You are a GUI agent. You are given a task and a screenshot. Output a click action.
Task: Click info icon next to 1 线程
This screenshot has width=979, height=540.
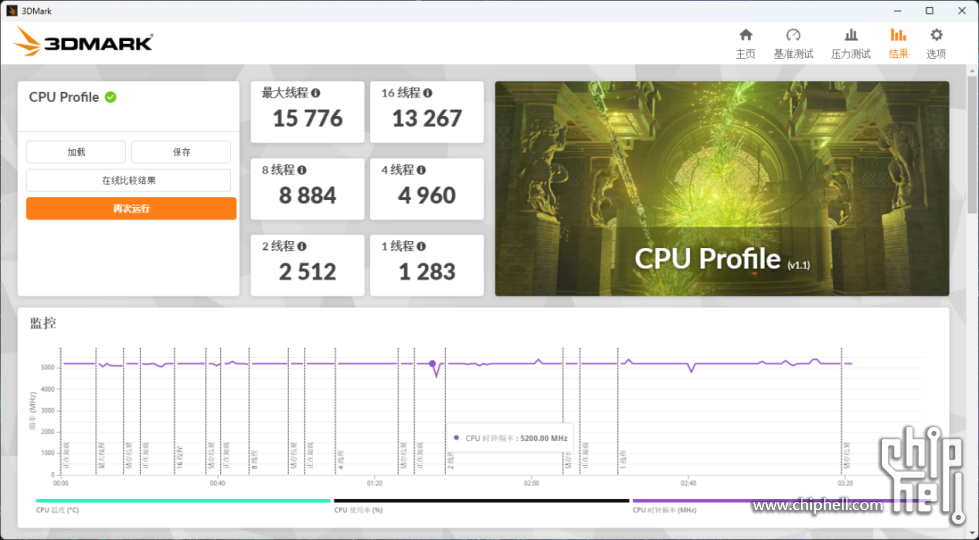click(x=421, y=247)
